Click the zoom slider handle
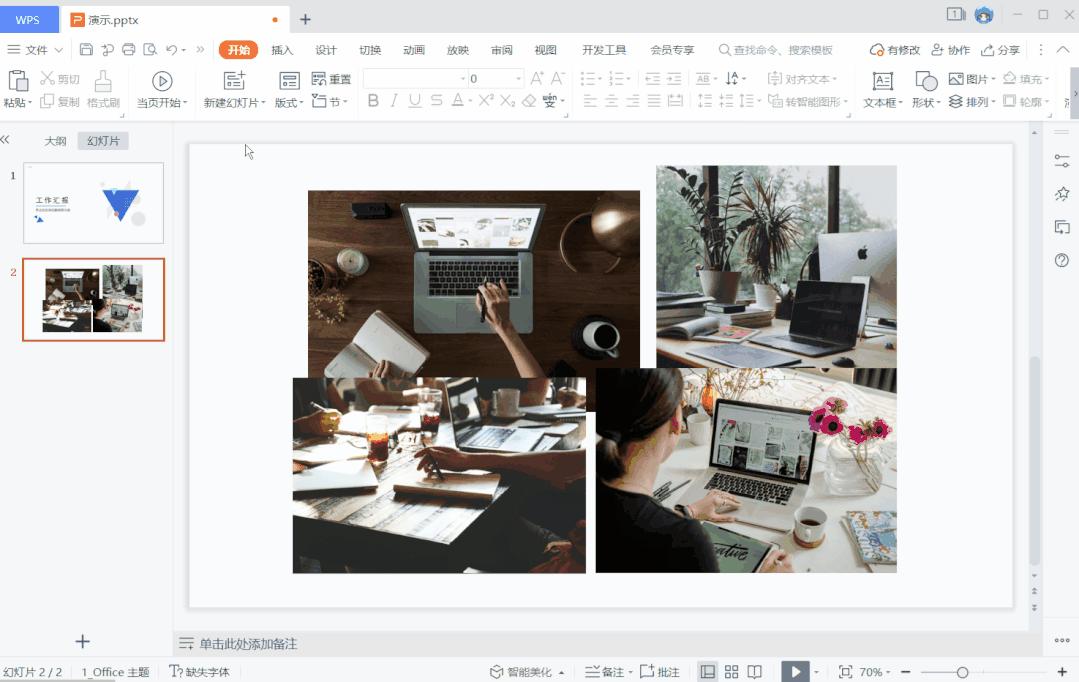 961,672
